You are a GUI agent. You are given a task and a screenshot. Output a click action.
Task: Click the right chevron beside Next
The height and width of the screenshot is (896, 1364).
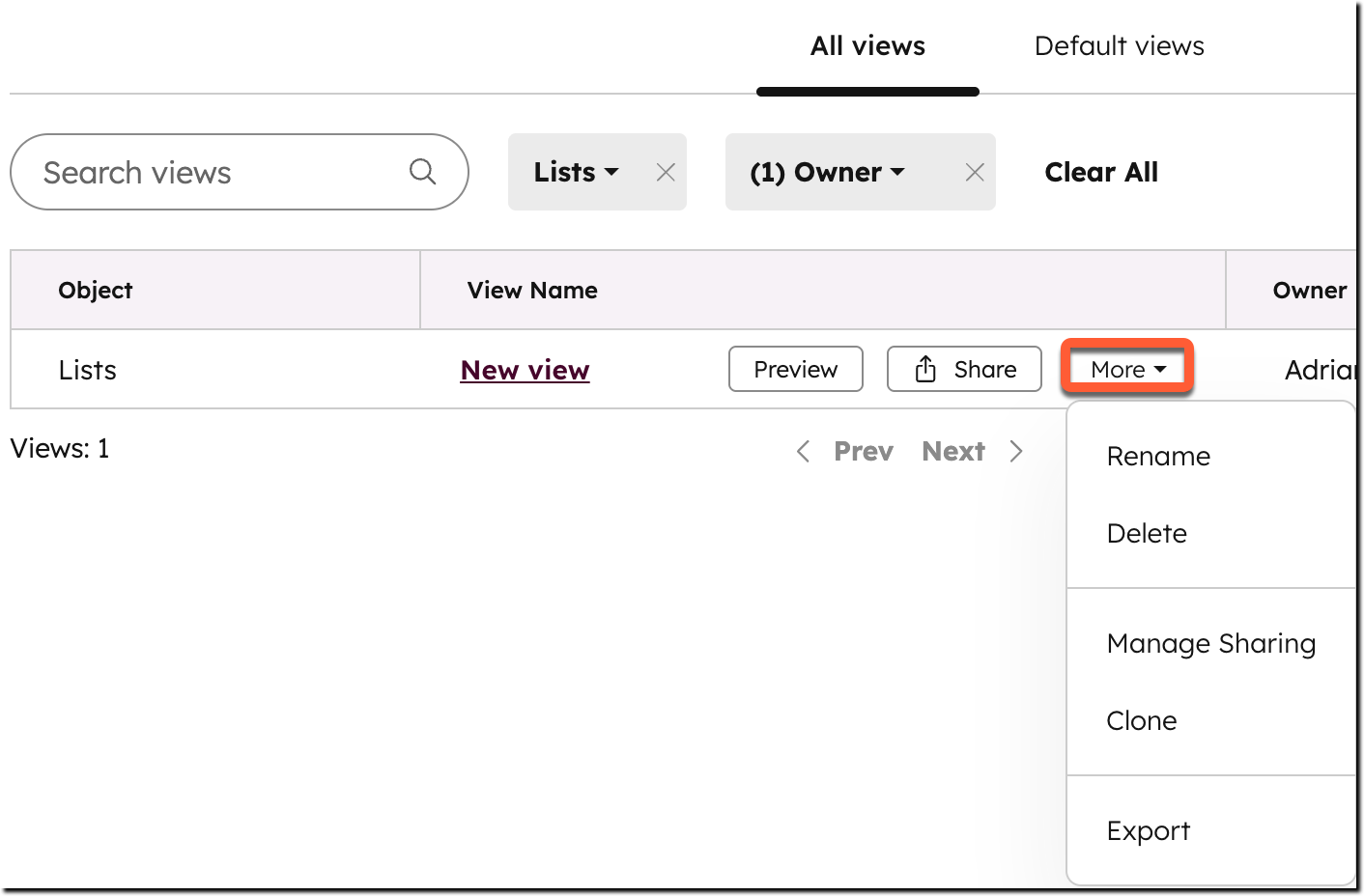(1016, 451)
